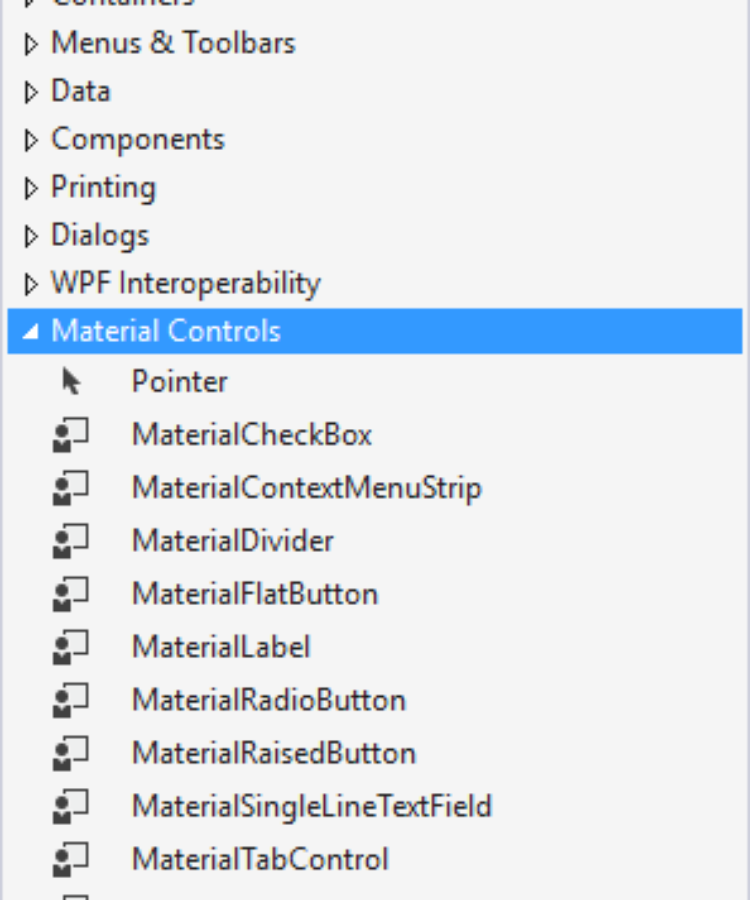Select the WPF Interoperability category
Image resolution: width=750 pixels, height=900 pixels.
[x=185, y=284]
